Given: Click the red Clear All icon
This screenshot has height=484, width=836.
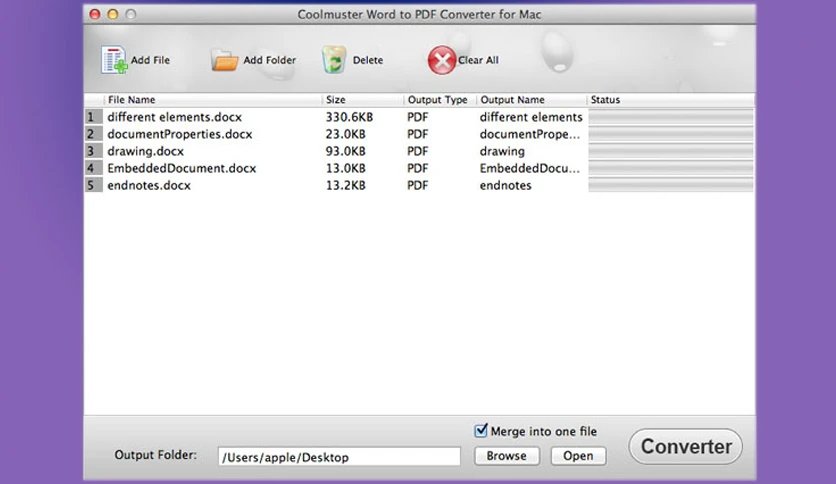Looking at the screenshot, I should (x=441, y=60).
